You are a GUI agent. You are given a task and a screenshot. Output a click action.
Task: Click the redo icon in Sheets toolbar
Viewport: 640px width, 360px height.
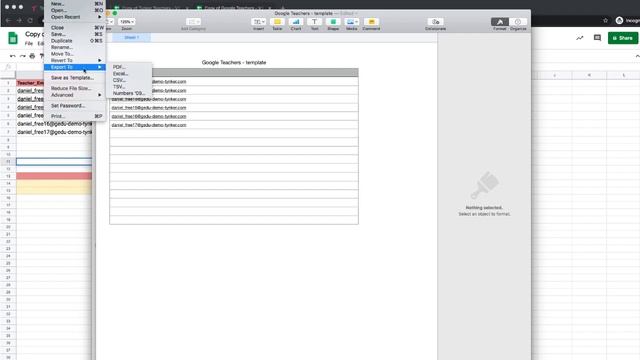(22, 56)
